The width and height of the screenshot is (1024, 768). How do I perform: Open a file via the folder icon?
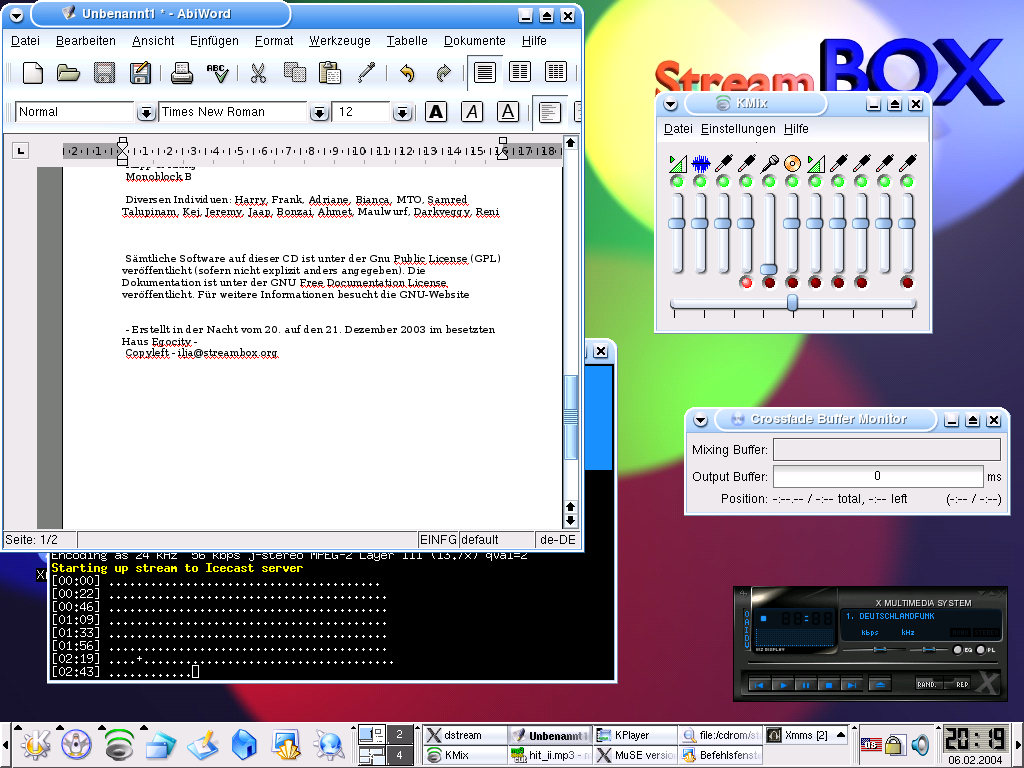point(68,72)
